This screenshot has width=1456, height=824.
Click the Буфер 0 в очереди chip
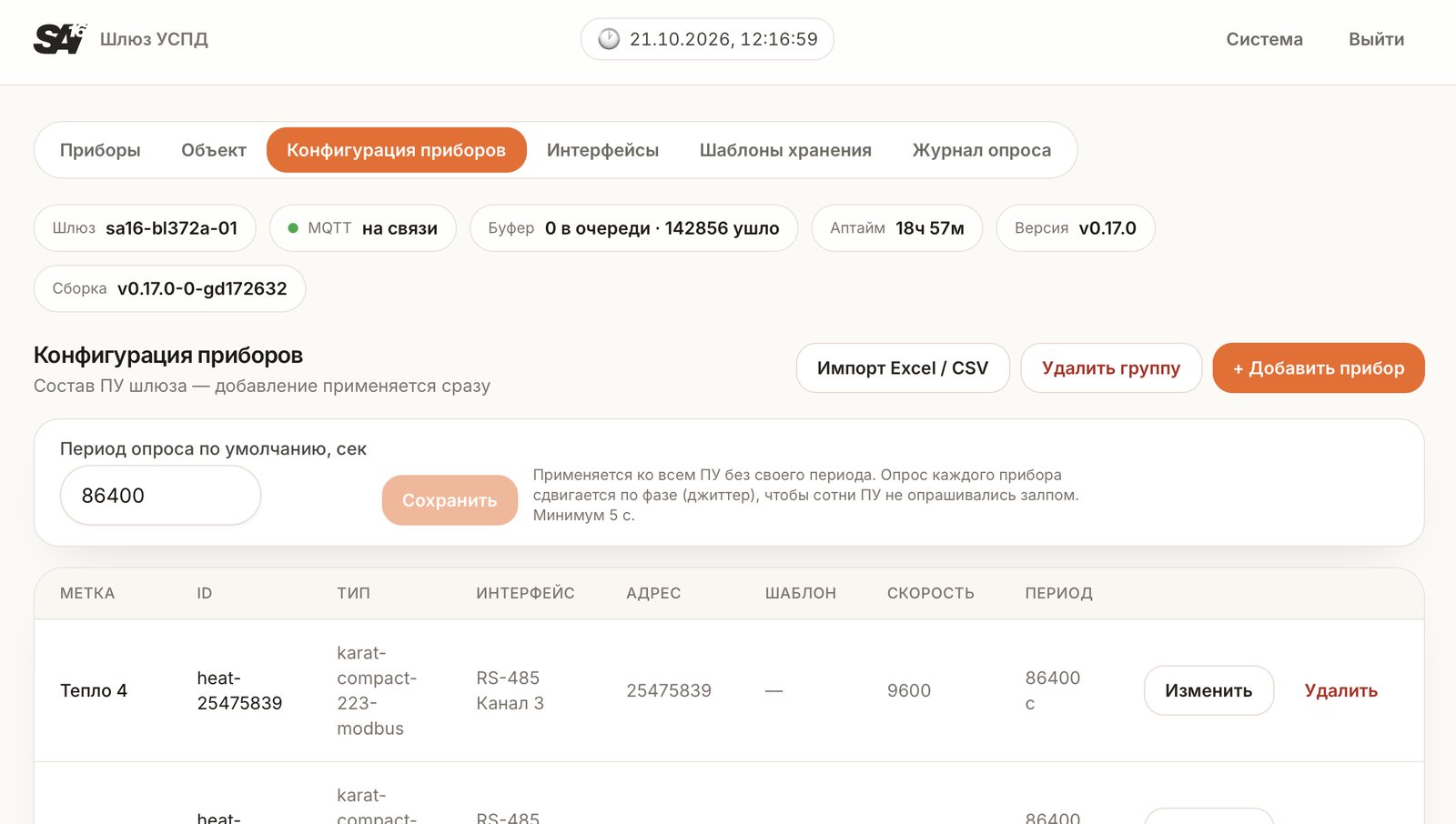[x=633, y=228]
